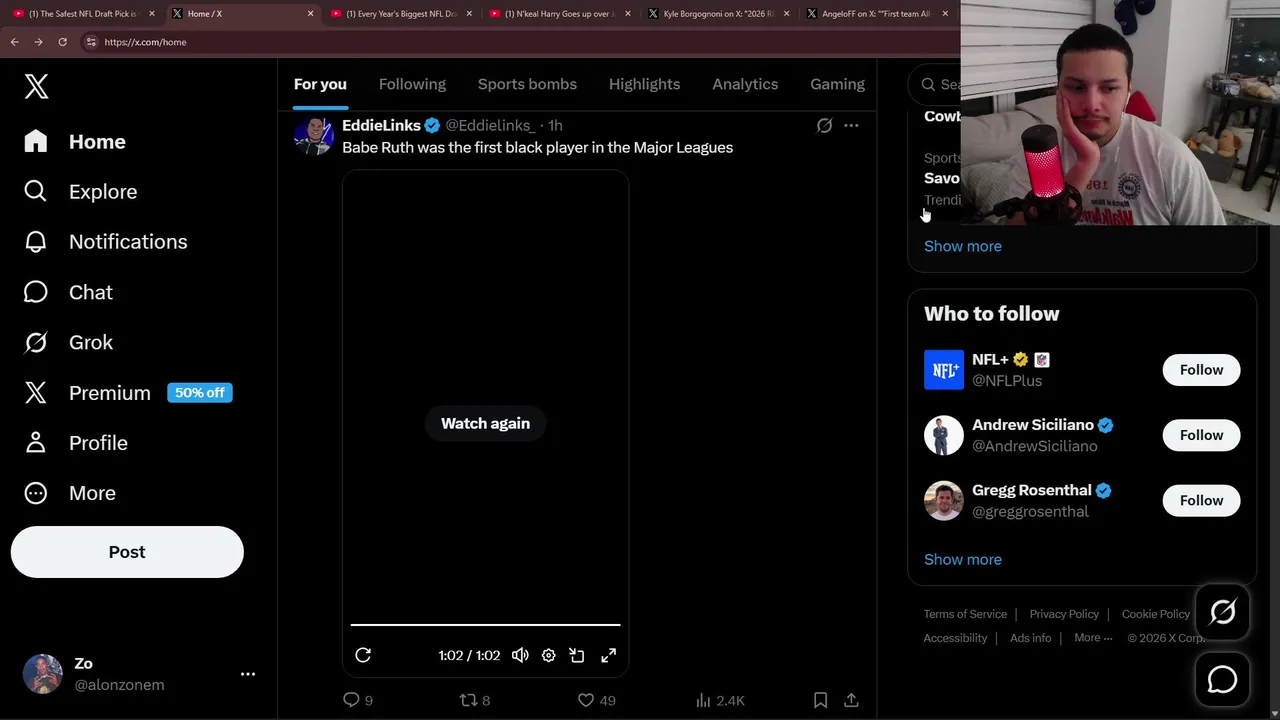This screenshot has width=1280, height=720.
Task: Click EddieLinks display name
Action: pyautogui.click(x=381, y=125)
